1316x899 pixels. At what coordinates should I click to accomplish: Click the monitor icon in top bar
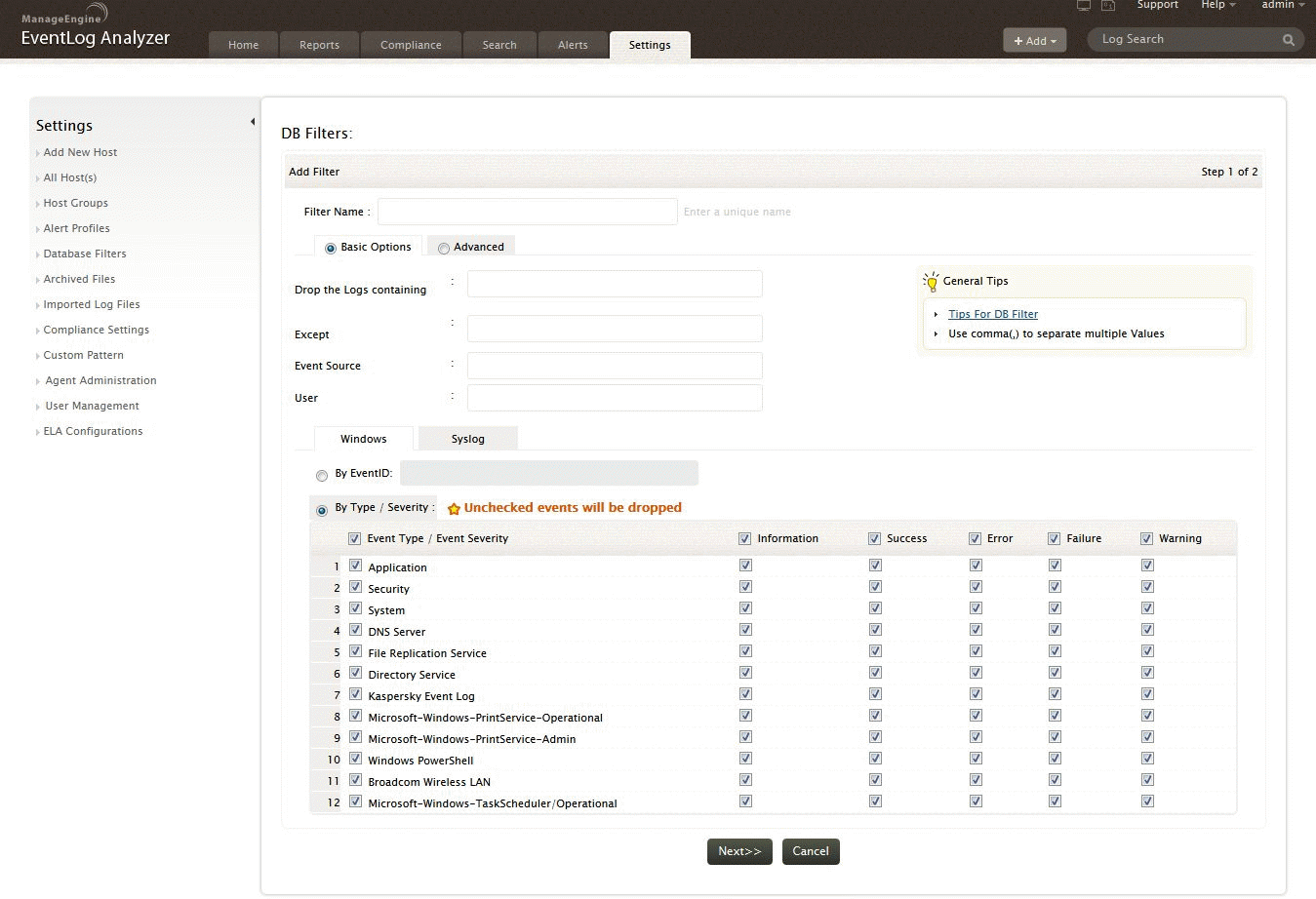pos(1083,6)
